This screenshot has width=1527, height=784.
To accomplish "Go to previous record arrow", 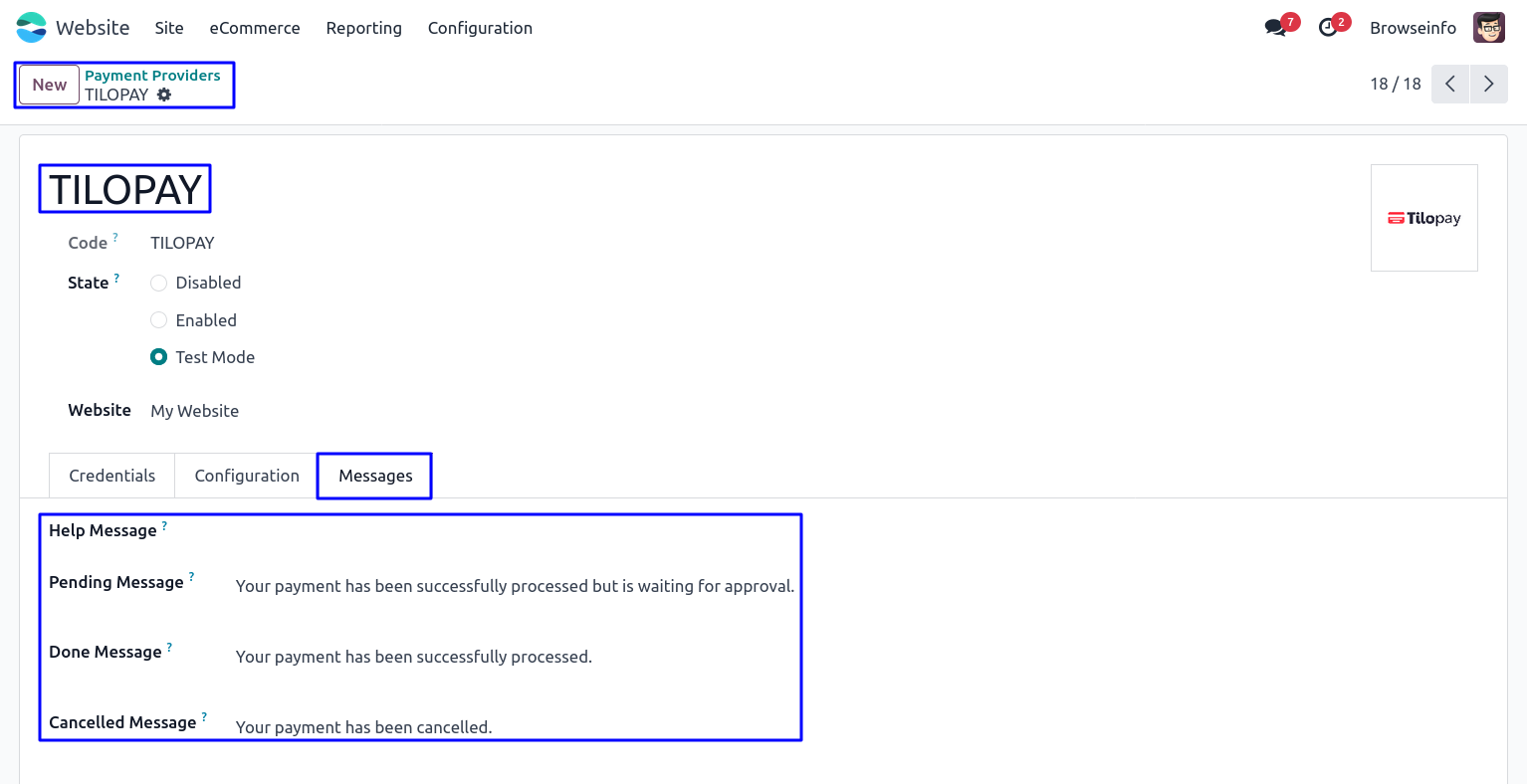I will 1450,85.
